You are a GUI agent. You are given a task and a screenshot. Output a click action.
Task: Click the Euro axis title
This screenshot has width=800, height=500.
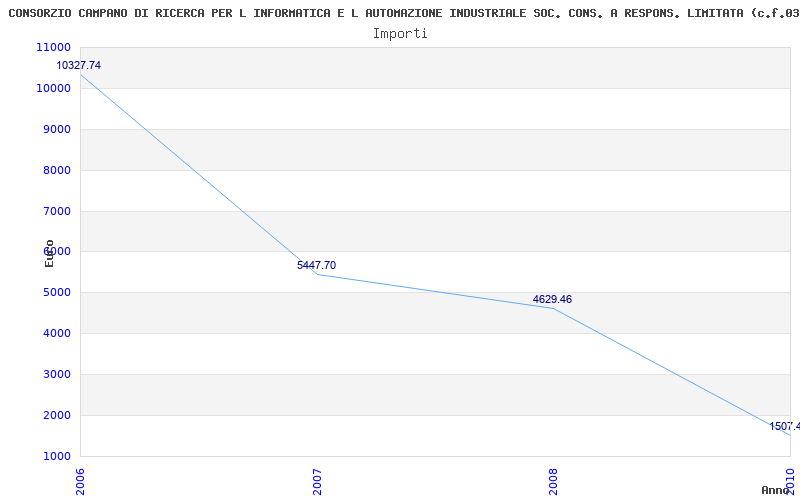coord(49,254)
